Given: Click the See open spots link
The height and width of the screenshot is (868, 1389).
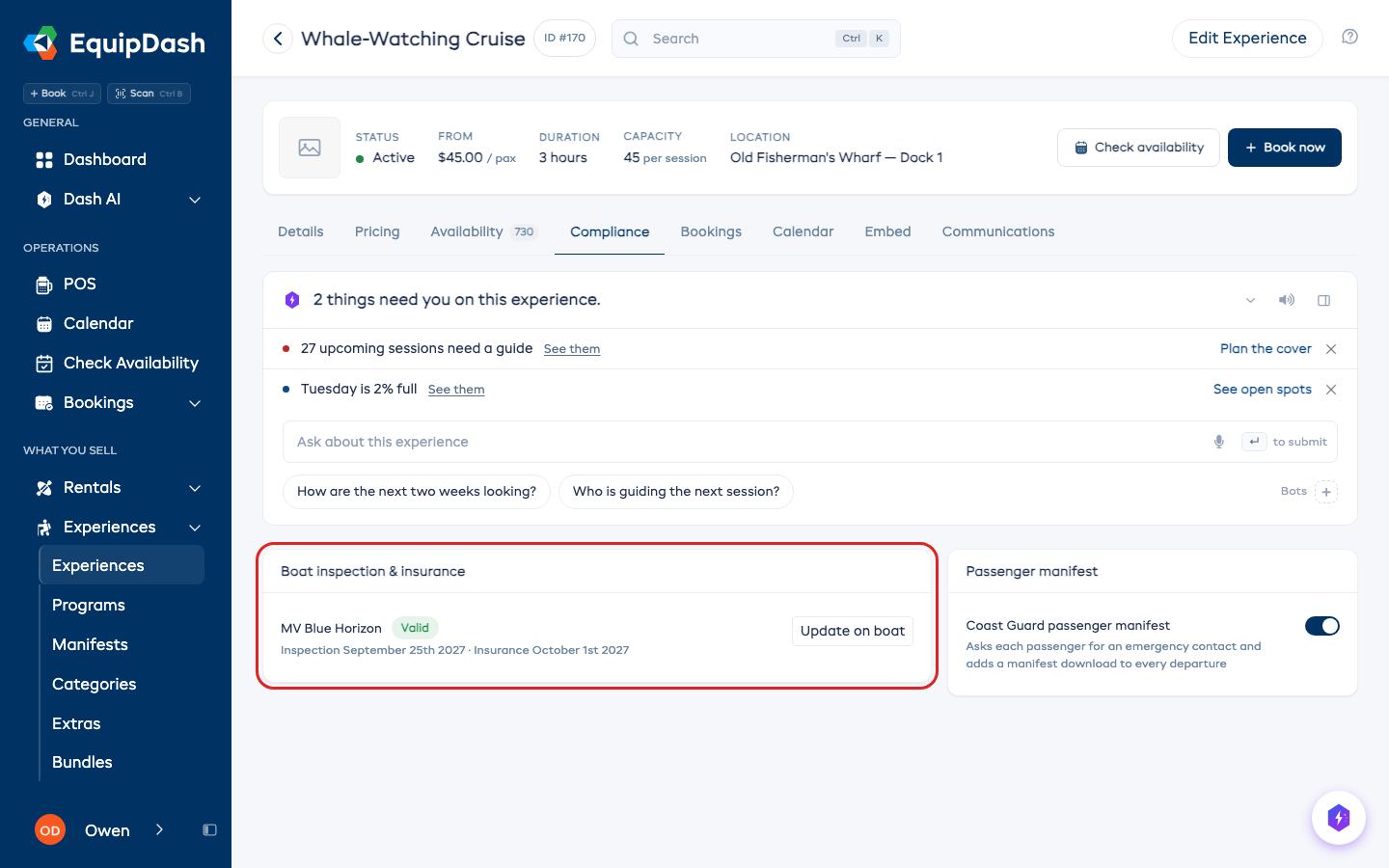Looking at the screenshot, I should point(1262,390).
